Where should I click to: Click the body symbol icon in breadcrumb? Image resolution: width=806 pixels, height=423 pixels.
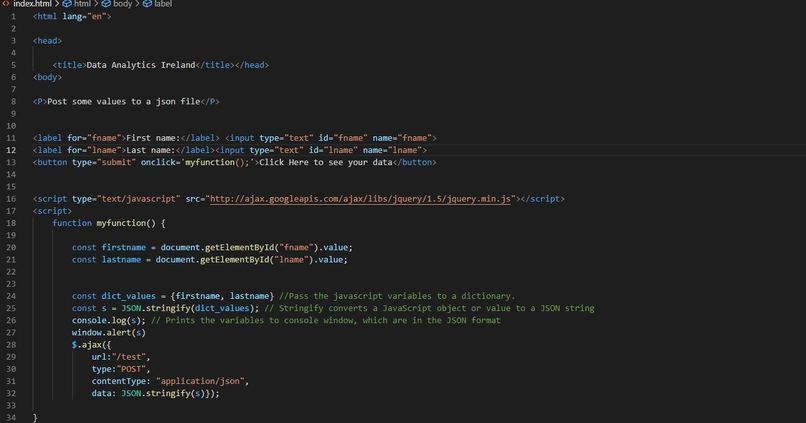coord(106,4)
